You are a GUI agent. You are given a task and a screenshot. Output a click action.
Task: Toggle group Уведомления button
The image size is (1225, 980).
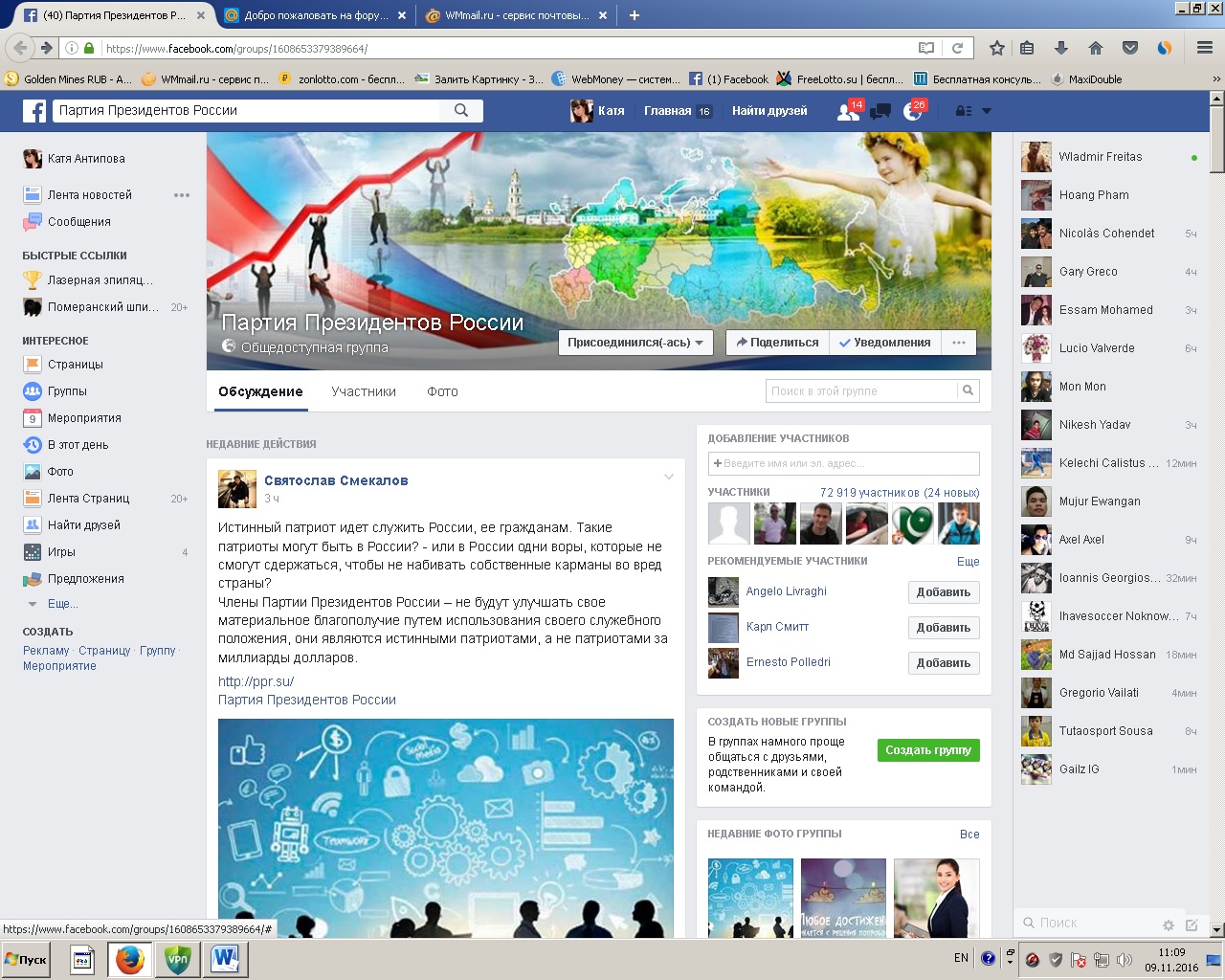[x=884, y=343]
